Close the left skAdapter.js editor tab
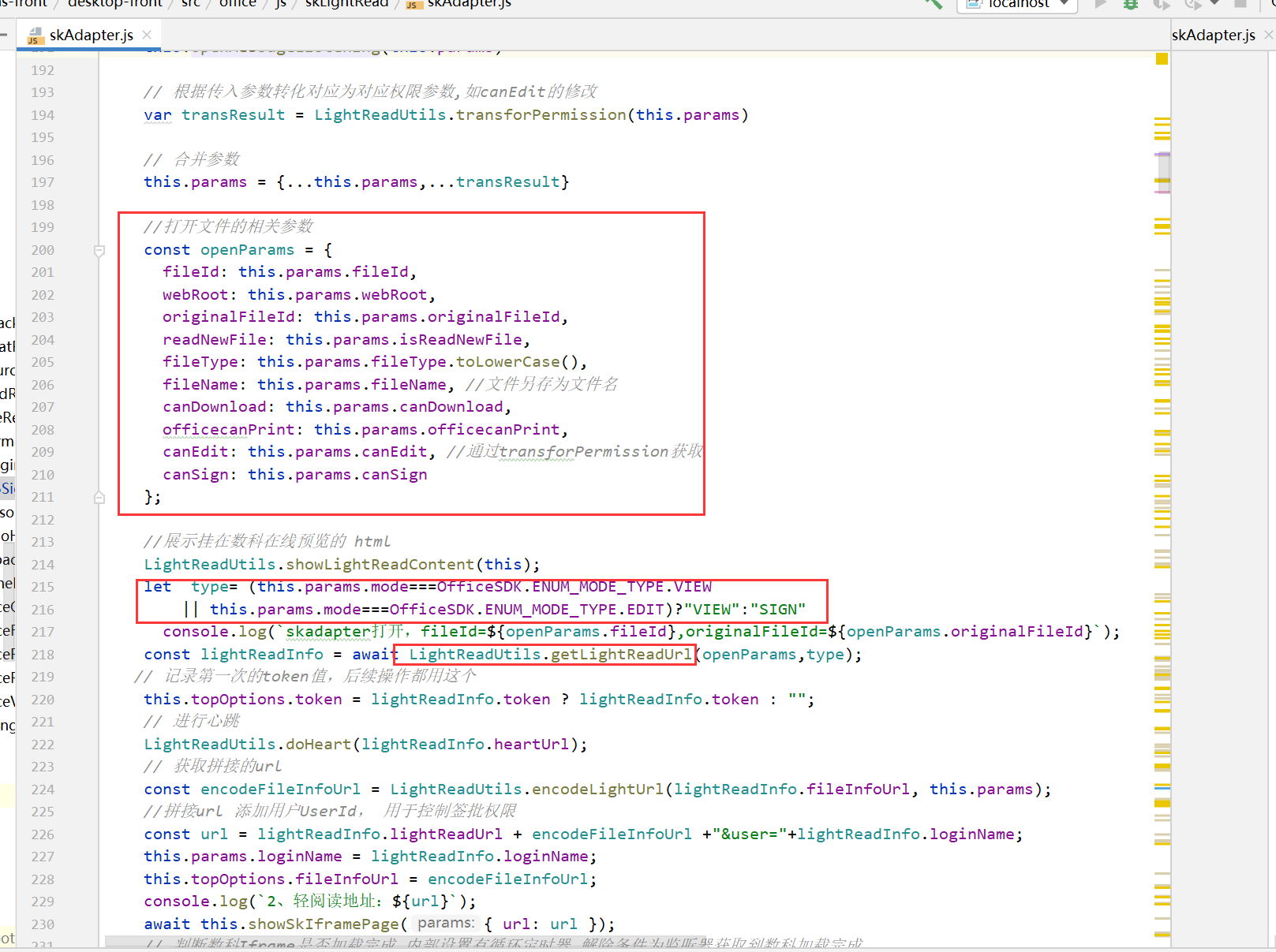The width and height of the screenshot is (1276, 952). coord(147,35)
